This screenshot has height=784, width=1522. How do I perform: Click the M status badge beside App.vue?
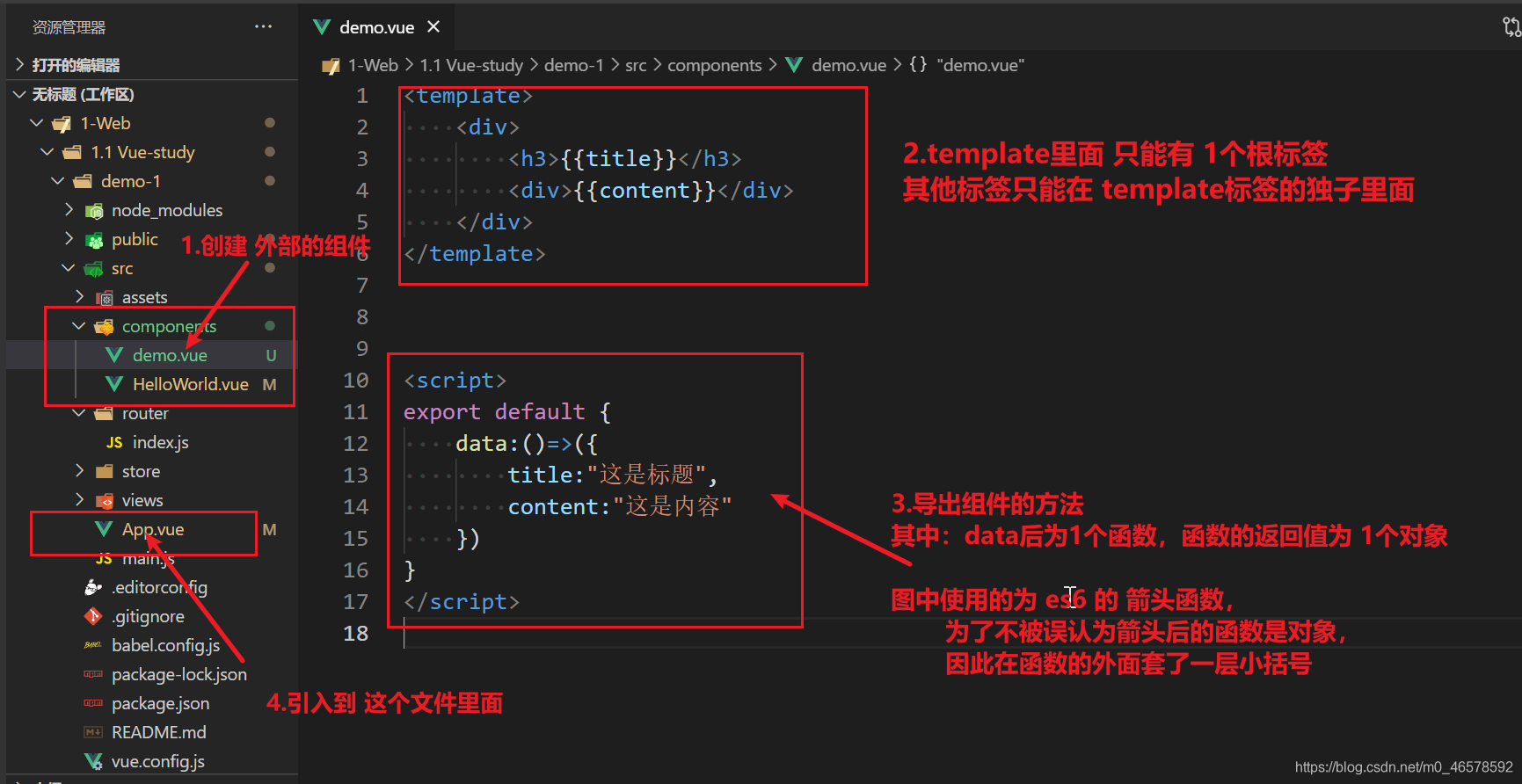pyautogui.click(x=269, y=529)
